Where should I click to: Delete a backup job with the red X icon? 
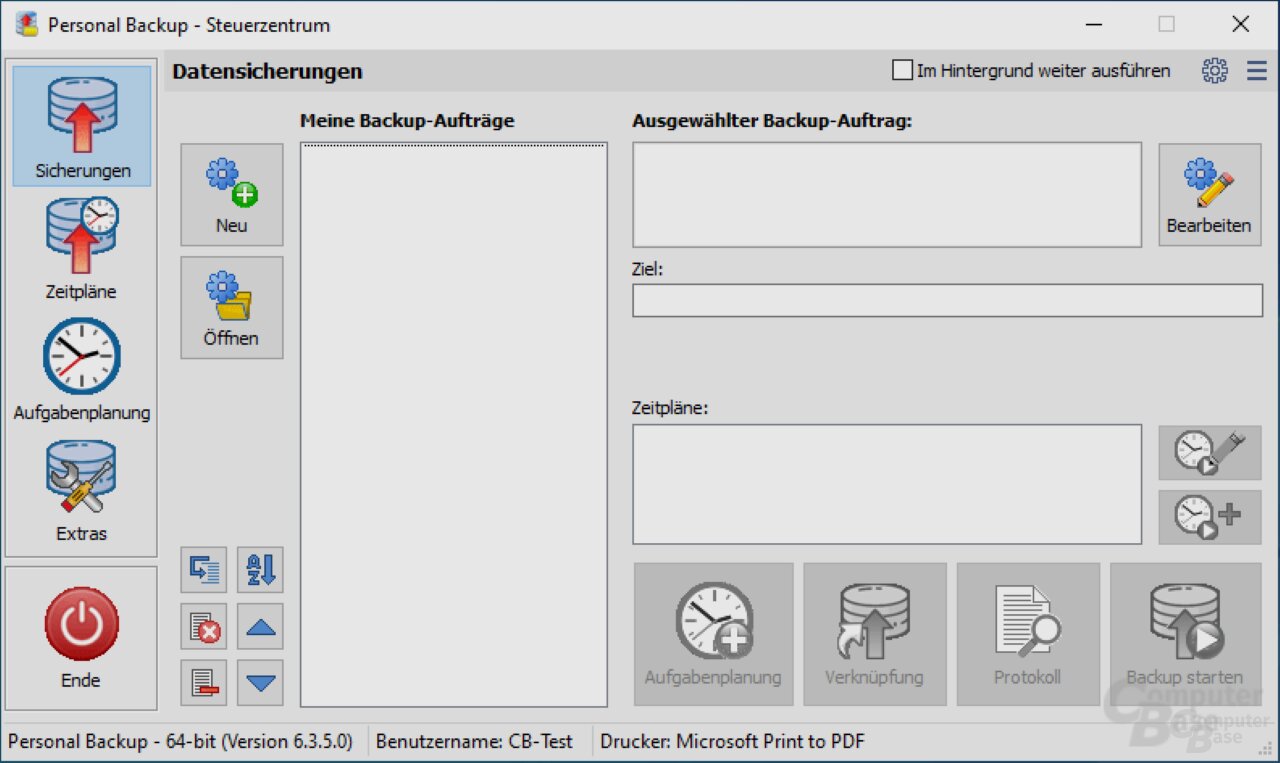click(x=203, y=626)
